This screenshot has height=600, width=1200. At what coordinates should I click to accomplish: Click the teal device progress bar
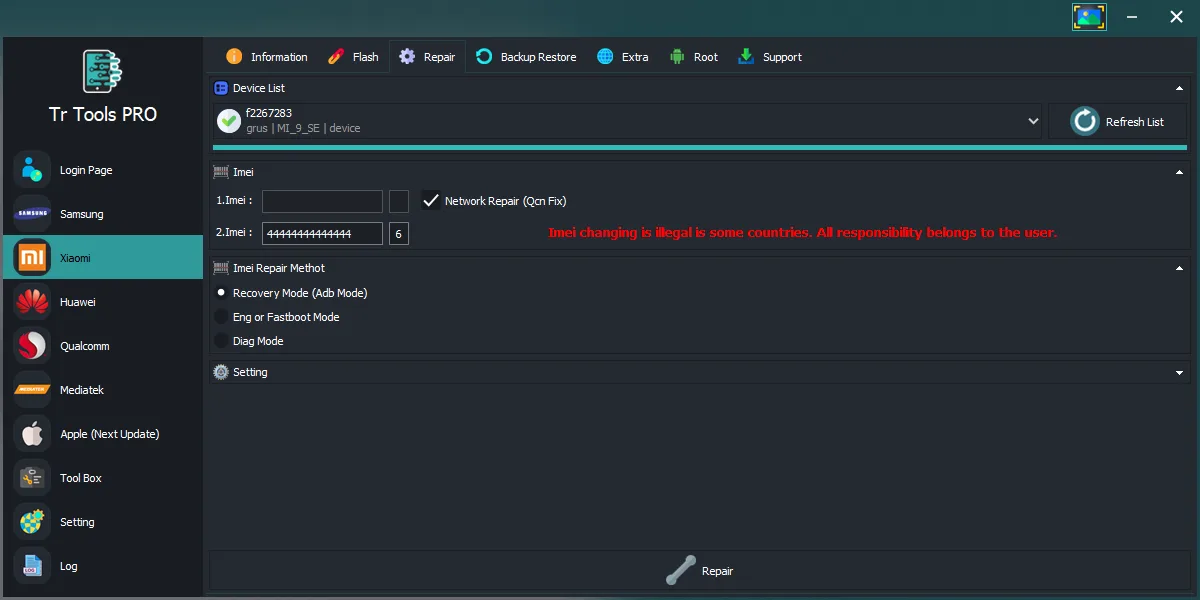[x=700, y=147]
